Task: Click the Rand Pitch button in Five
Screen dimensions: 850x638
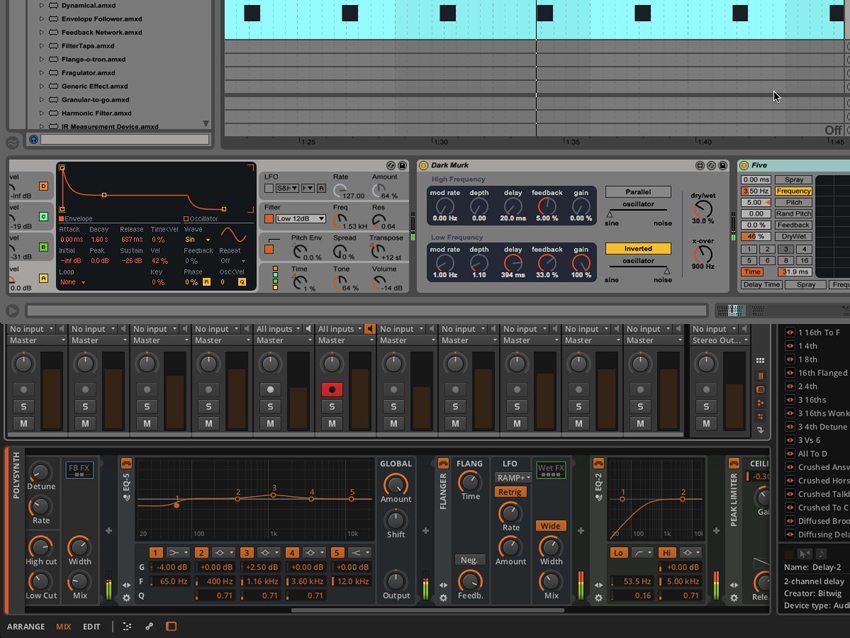Action: pos(793,214)
